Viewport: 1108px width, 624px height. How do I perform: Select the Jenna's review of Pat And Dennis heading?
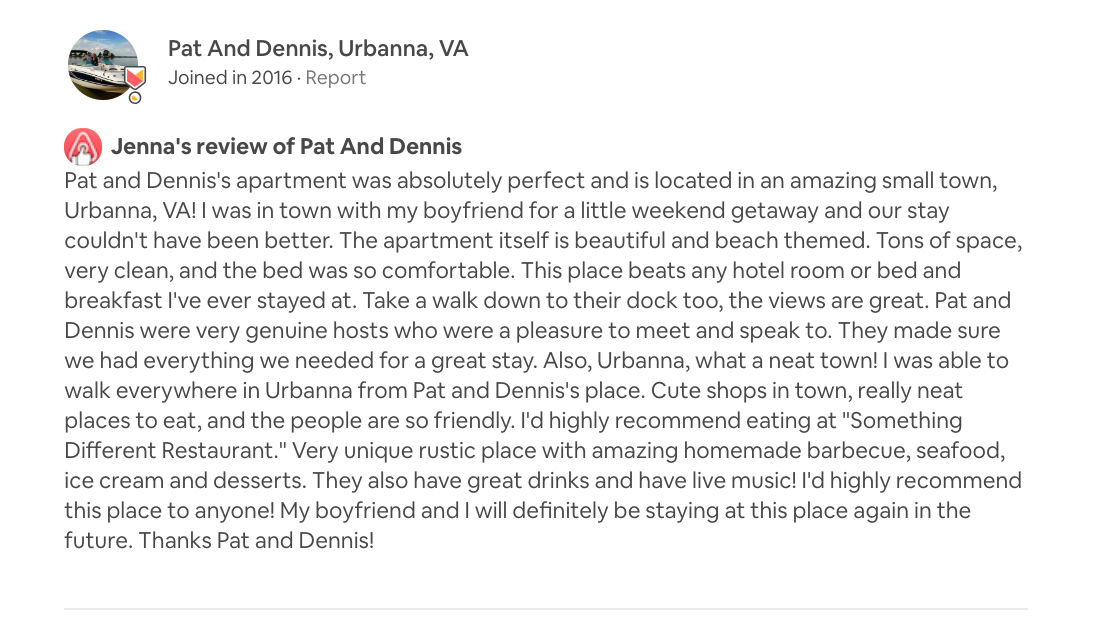[x=286, y=146]
